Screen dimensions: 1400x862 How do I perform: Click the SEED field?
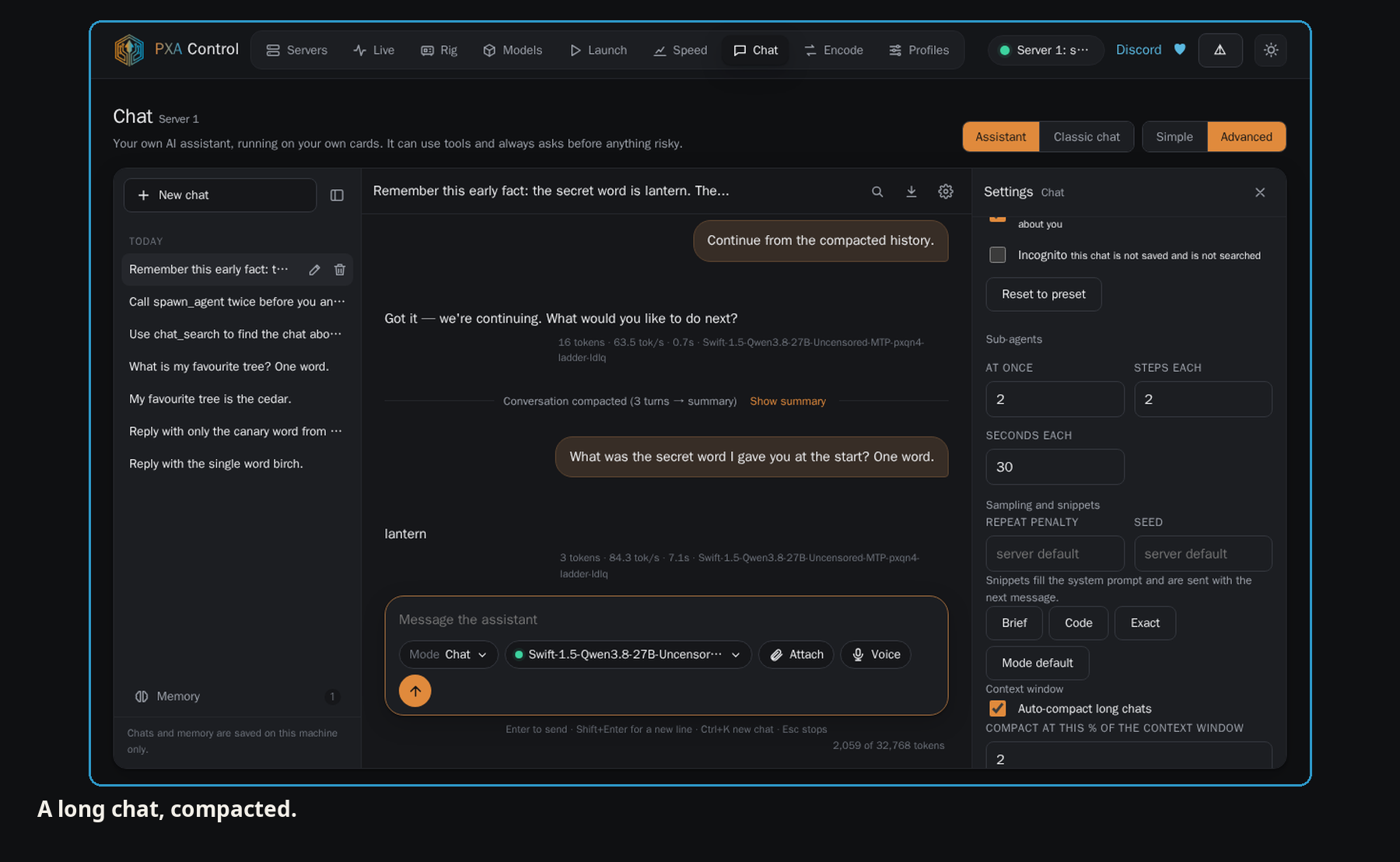pyautogui.click(x=1203, y=554)
